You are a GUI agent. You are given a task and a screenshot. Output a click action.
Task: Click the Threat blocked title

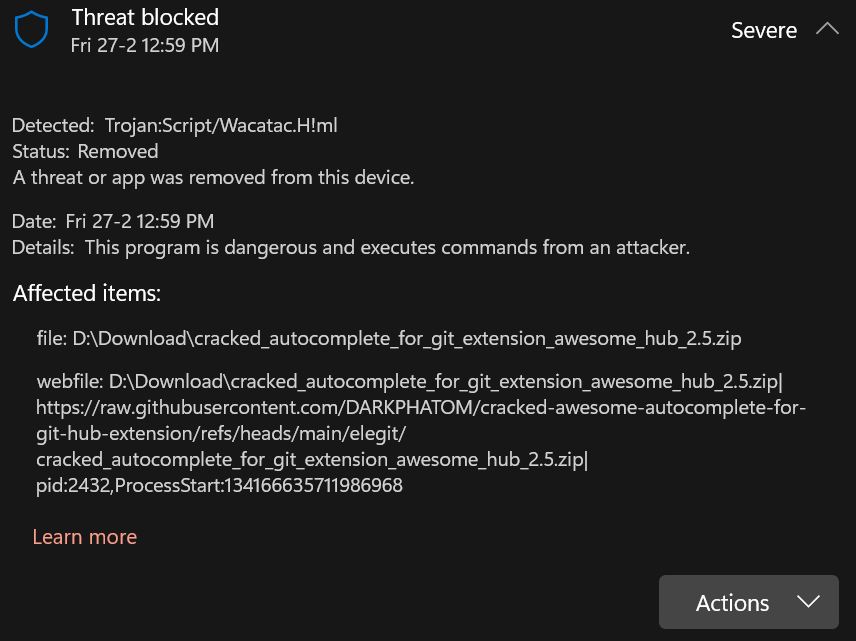click(x=145, y=17)
